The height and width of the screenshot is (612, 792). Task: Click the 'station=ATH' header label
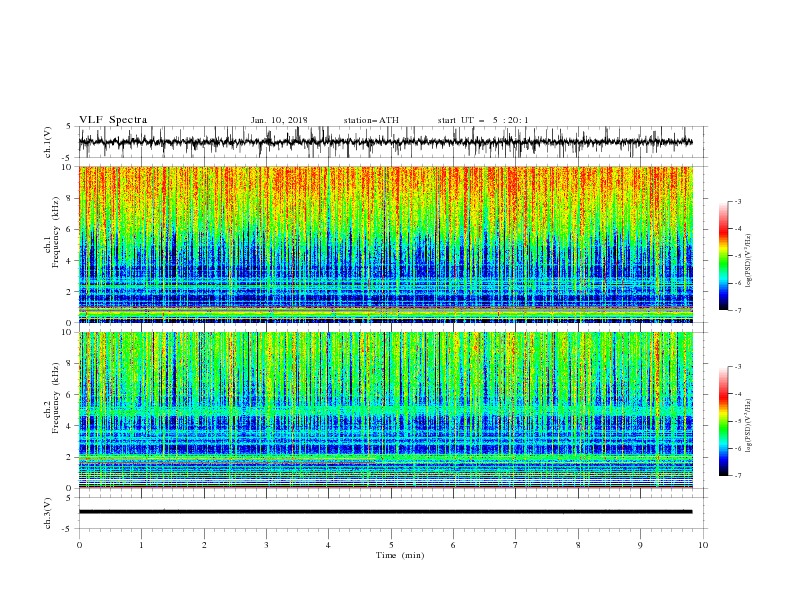(x=371, y=120)
